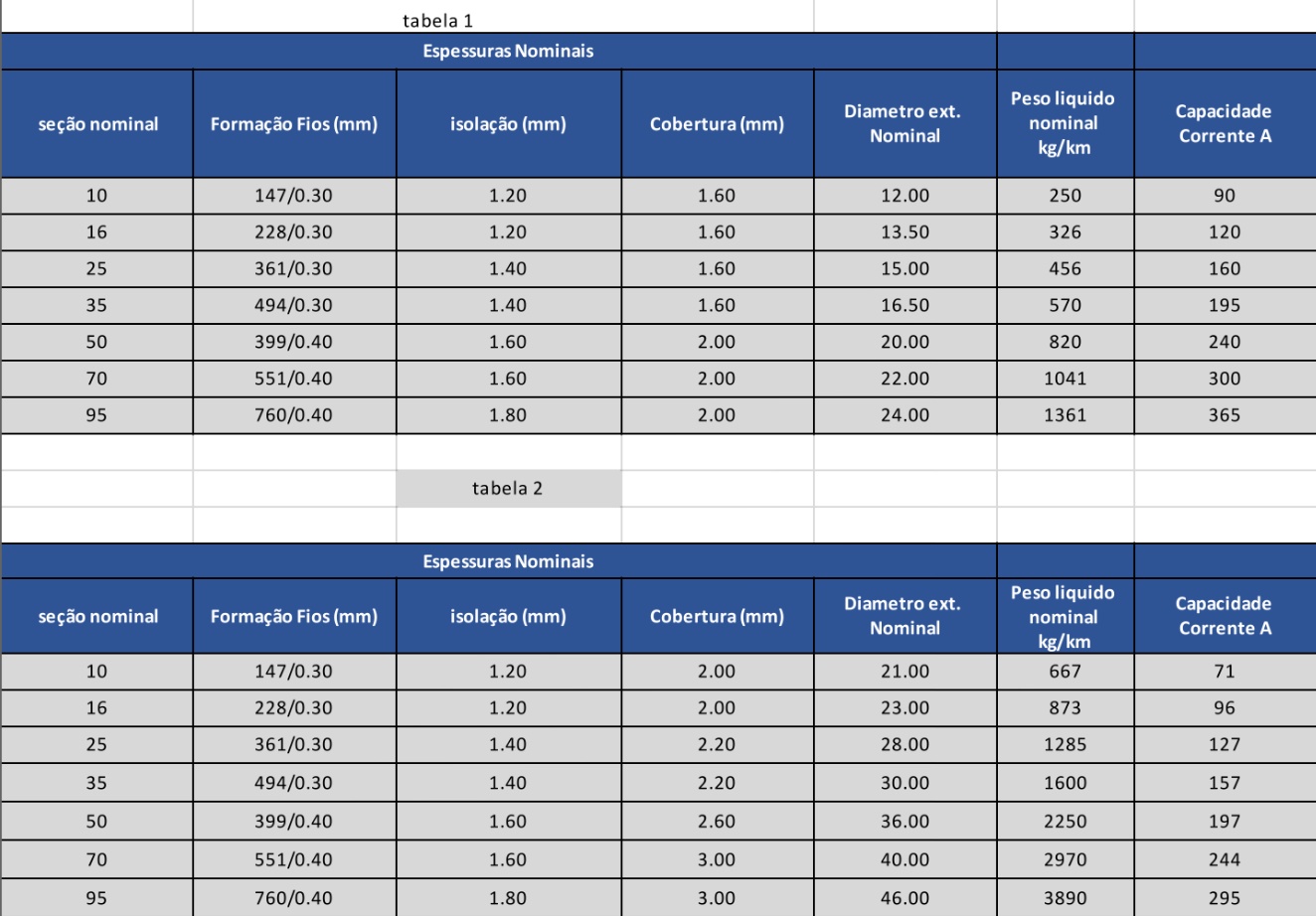This screenshot has width=1316, height=916.
Task: Click the cell with diameter value 13.50
Action: (905, 232)
